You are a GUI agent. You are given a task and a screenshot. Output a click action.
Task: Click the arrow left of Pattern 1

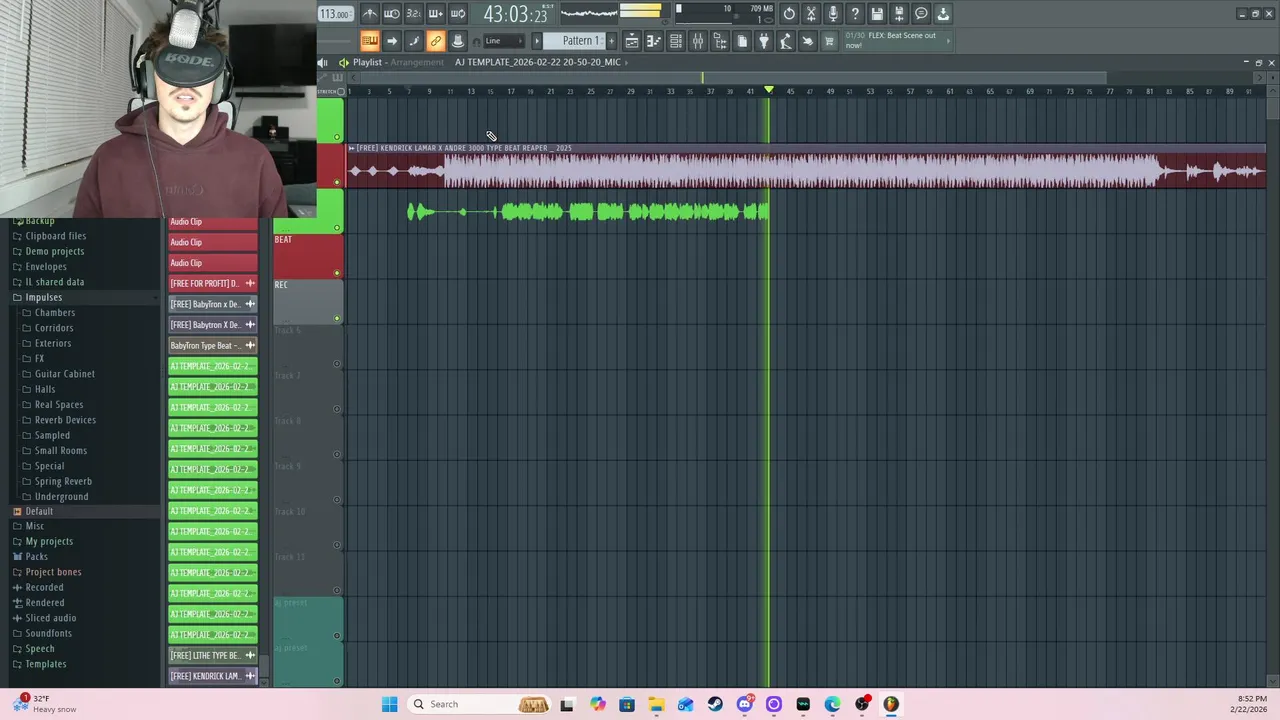[x=537, y=41]
